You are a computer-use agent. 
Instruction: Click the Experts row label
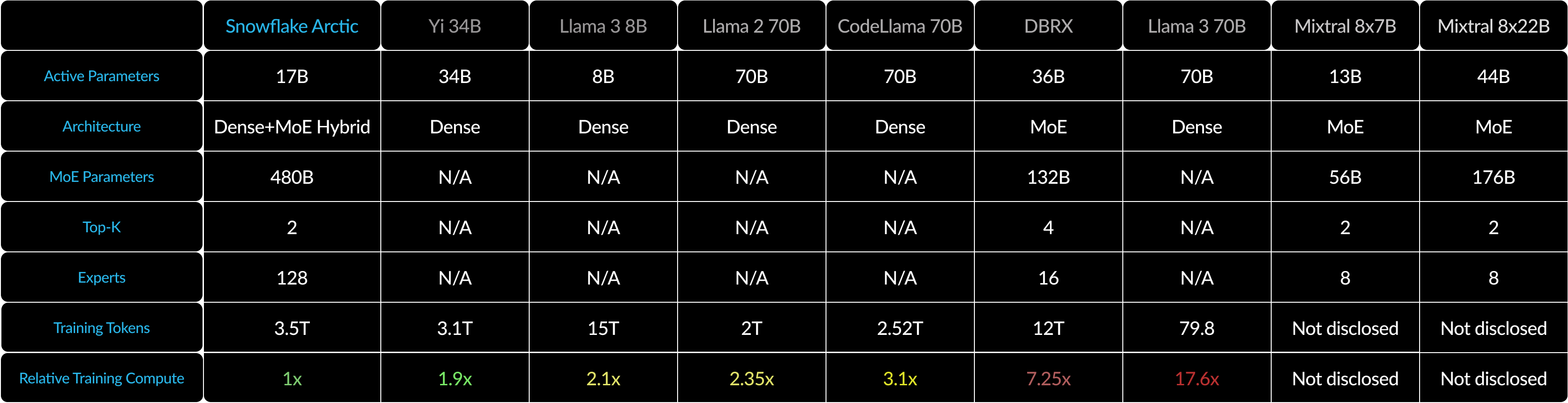[x=102, y=278]
